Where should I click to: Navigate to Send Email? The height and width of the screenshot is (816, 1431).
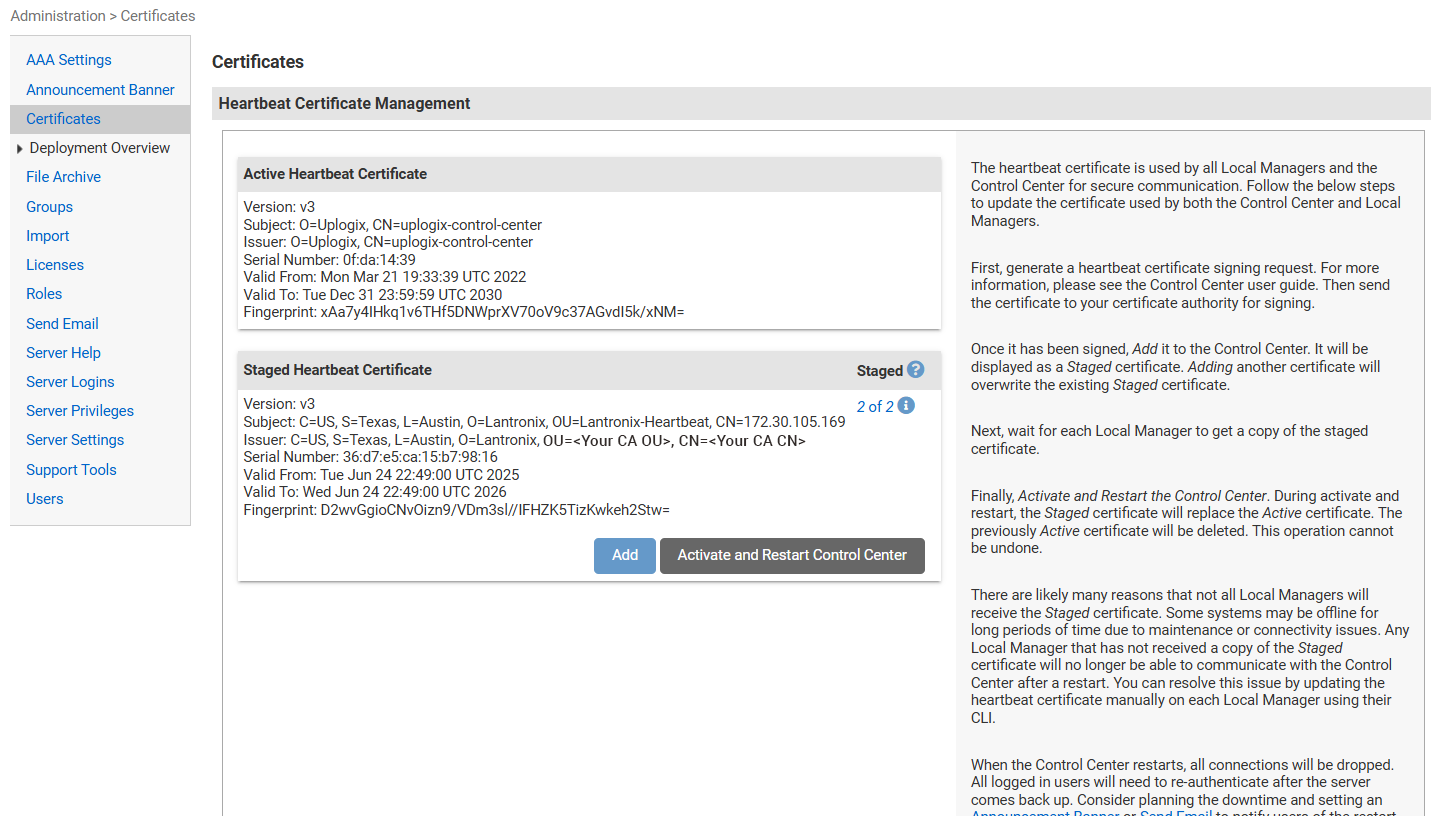click(x=62, y=323)
